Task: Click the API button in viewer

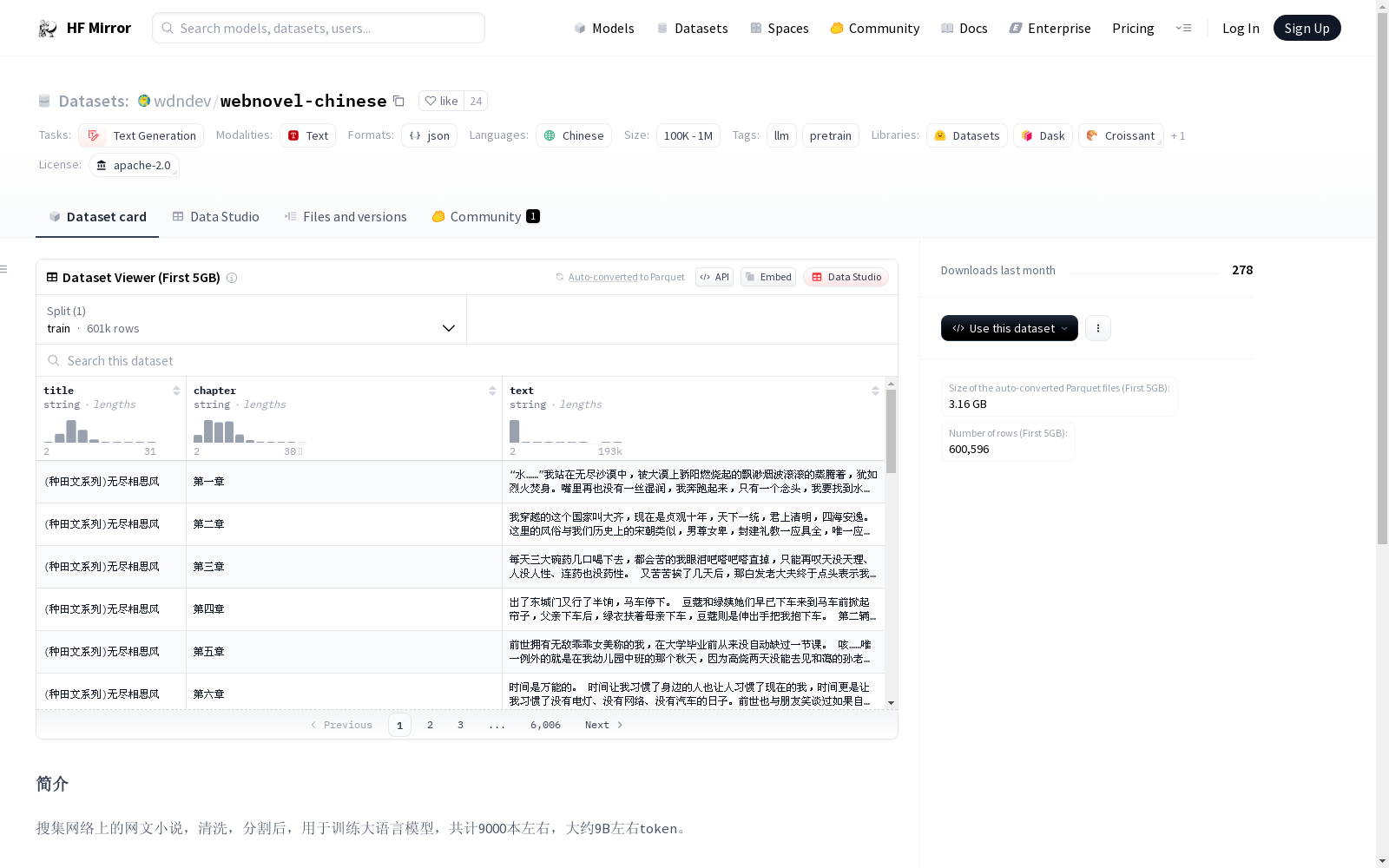Action: click(x=714, y=277)
